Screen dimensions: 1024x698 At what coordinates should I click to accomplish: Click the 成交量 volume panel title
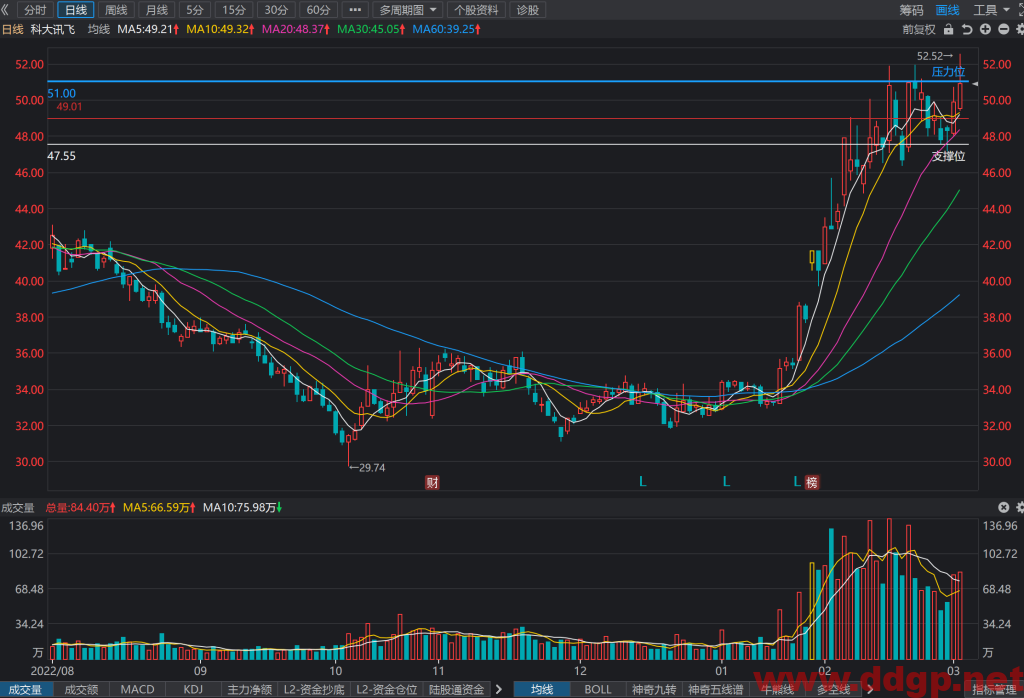click(17, 507)
